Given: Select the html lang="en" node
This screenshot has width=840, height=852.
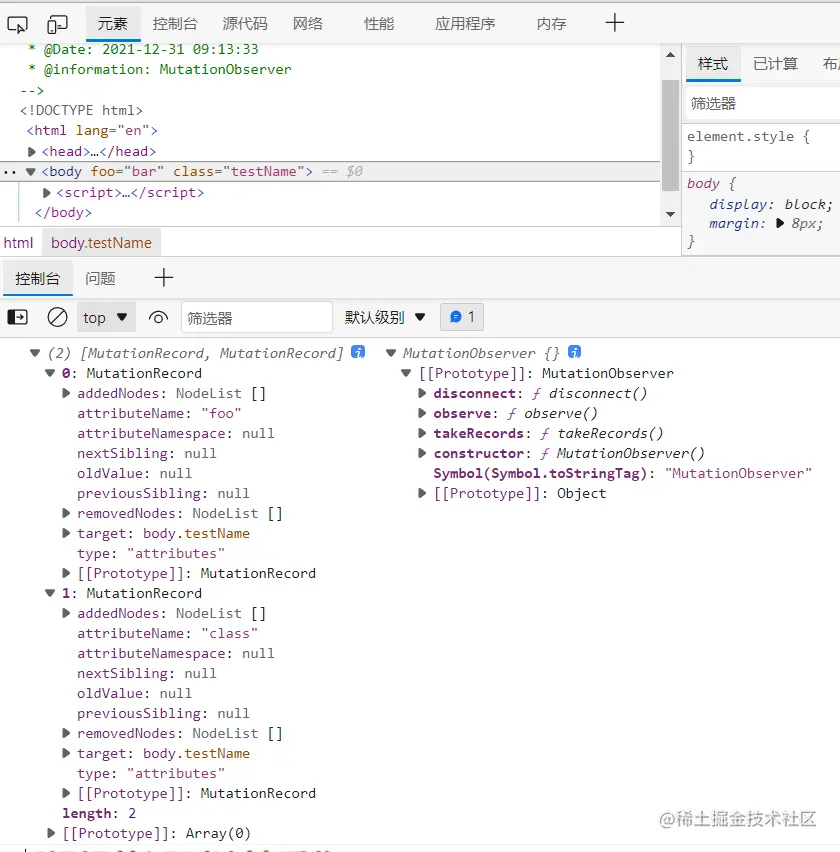Looking at the screenshot, I should tap(92, 130).
